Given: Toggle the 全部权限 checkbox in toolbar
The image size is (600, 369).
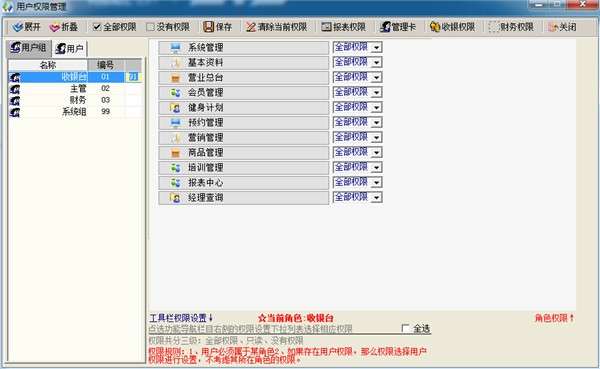Looking at the screenshot, I should pyautogui.click(x=97, y=27).
